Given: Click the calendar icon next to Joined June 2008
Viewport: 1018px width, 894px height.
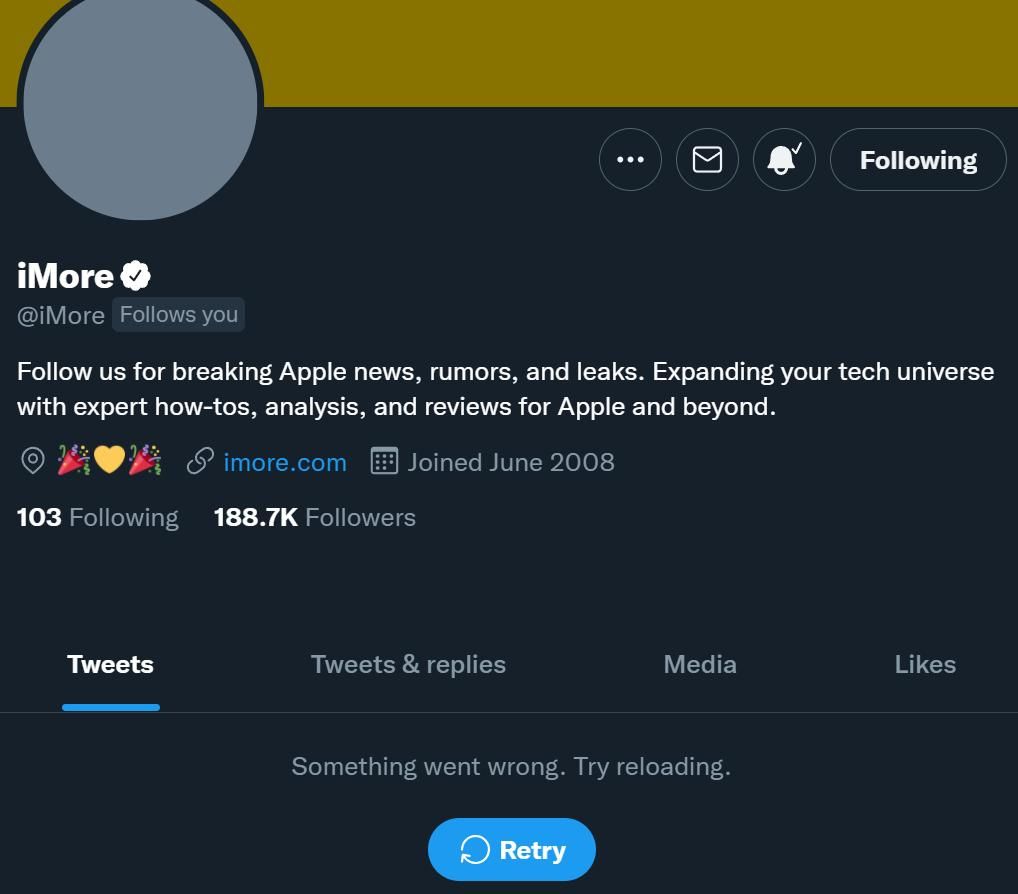Looking at the screenshot, I should click(383, 461).
